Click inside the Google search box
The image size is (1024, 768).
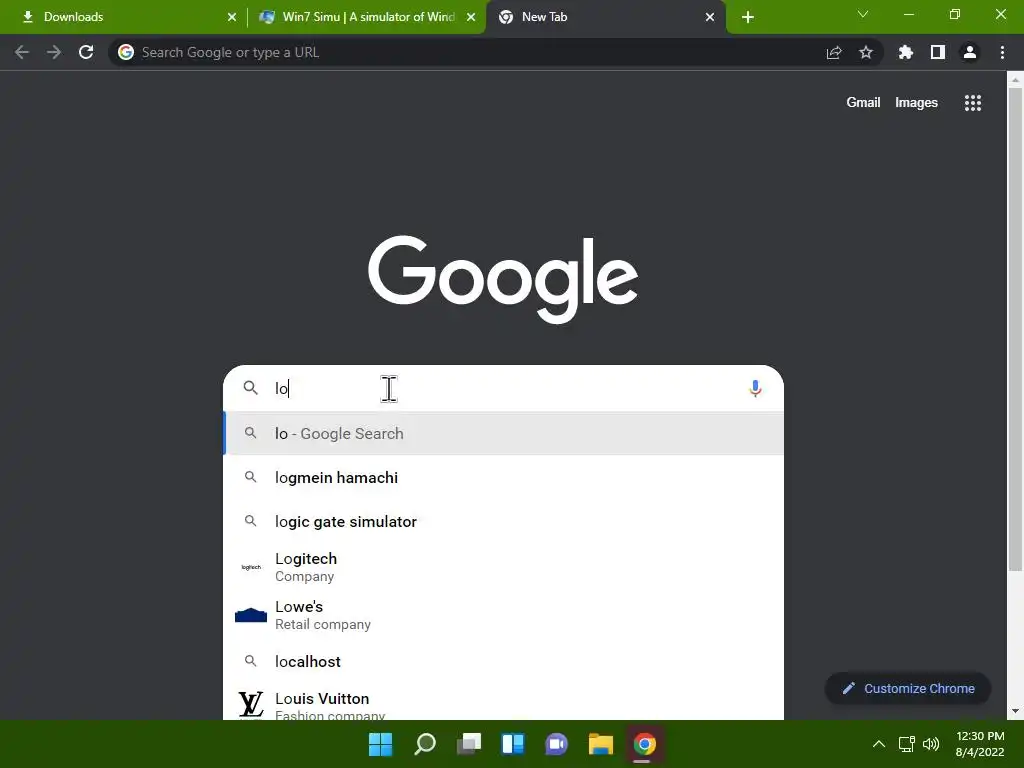(503, 389)
